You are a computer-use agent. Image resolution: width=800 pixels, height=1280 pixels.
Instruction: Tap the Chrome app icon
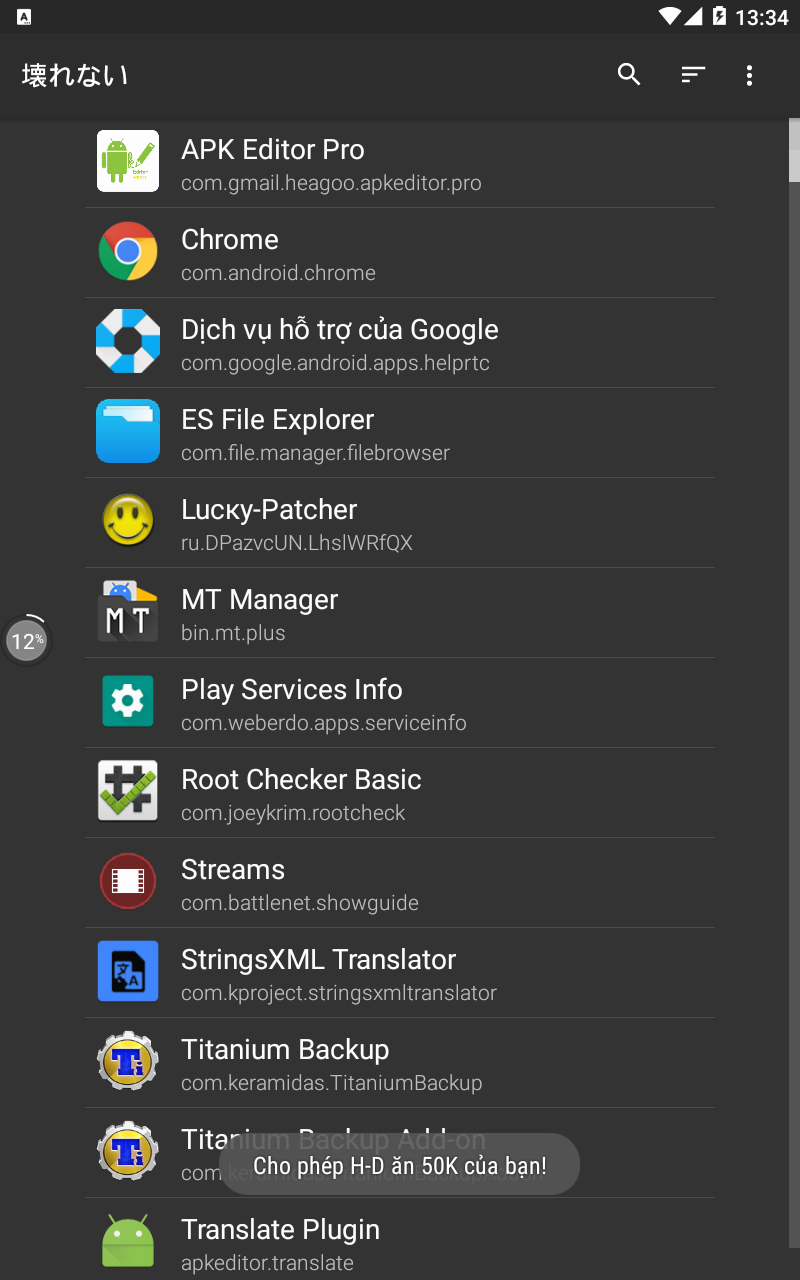[x=128, y=251]
